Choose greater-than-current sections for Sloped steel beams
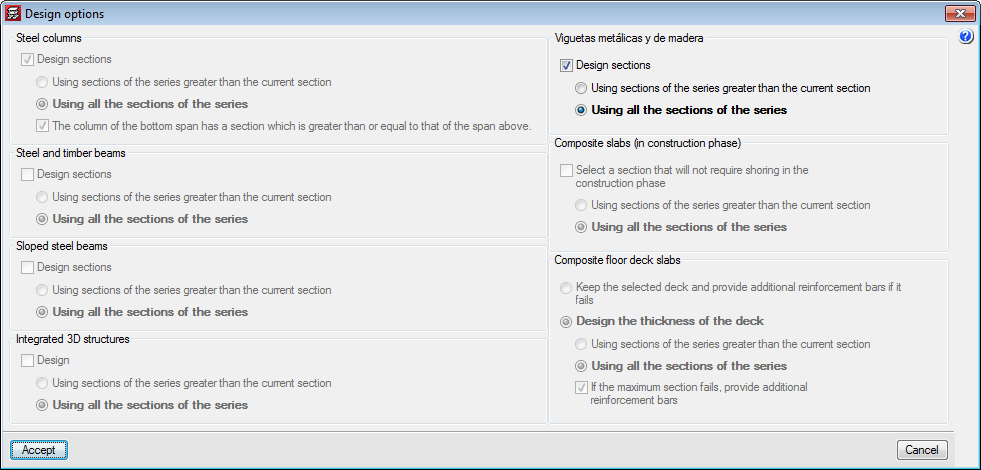 click(42, 290)
